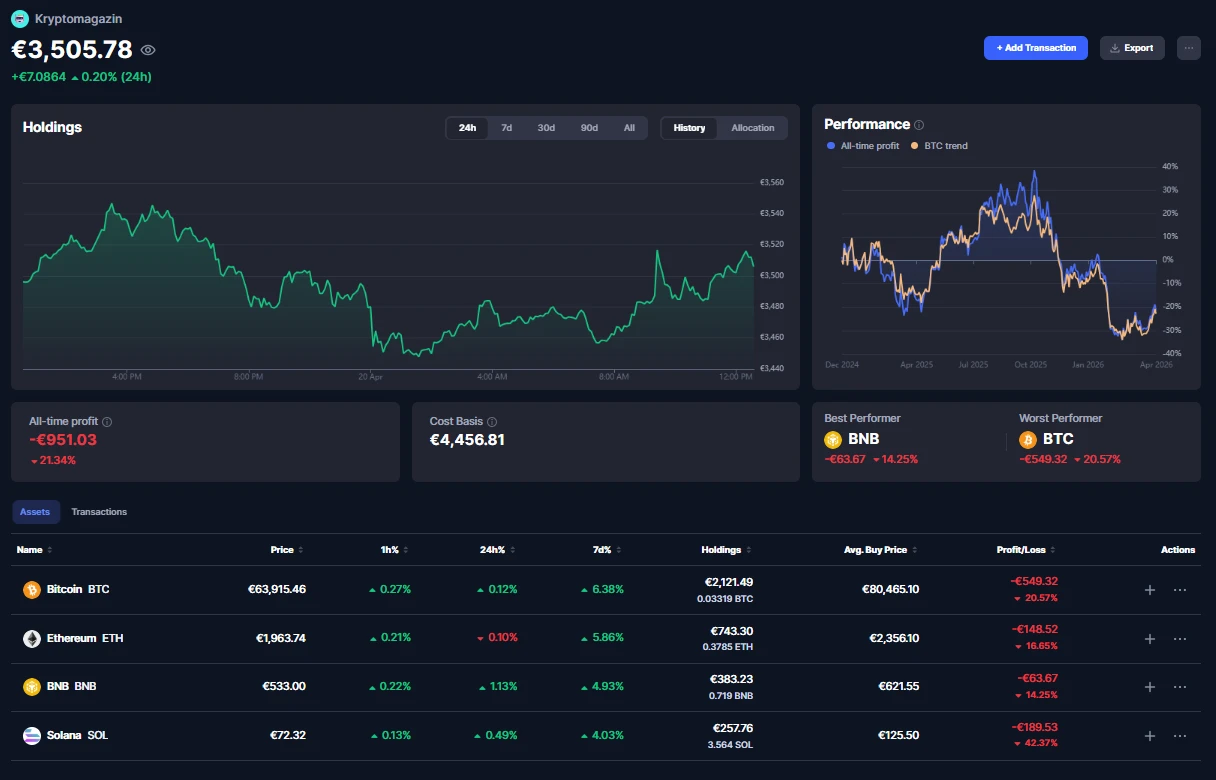Click the Bitcoin coin icon in assets
The width and height of the screenshot is (1216, 780).
pos(32,590)
